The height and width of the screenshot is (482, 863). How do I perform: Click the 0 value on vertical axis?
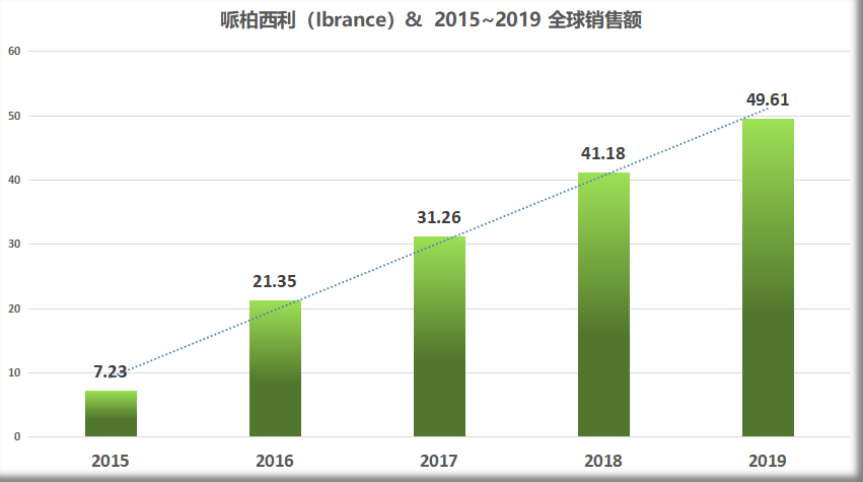(16, 437)
